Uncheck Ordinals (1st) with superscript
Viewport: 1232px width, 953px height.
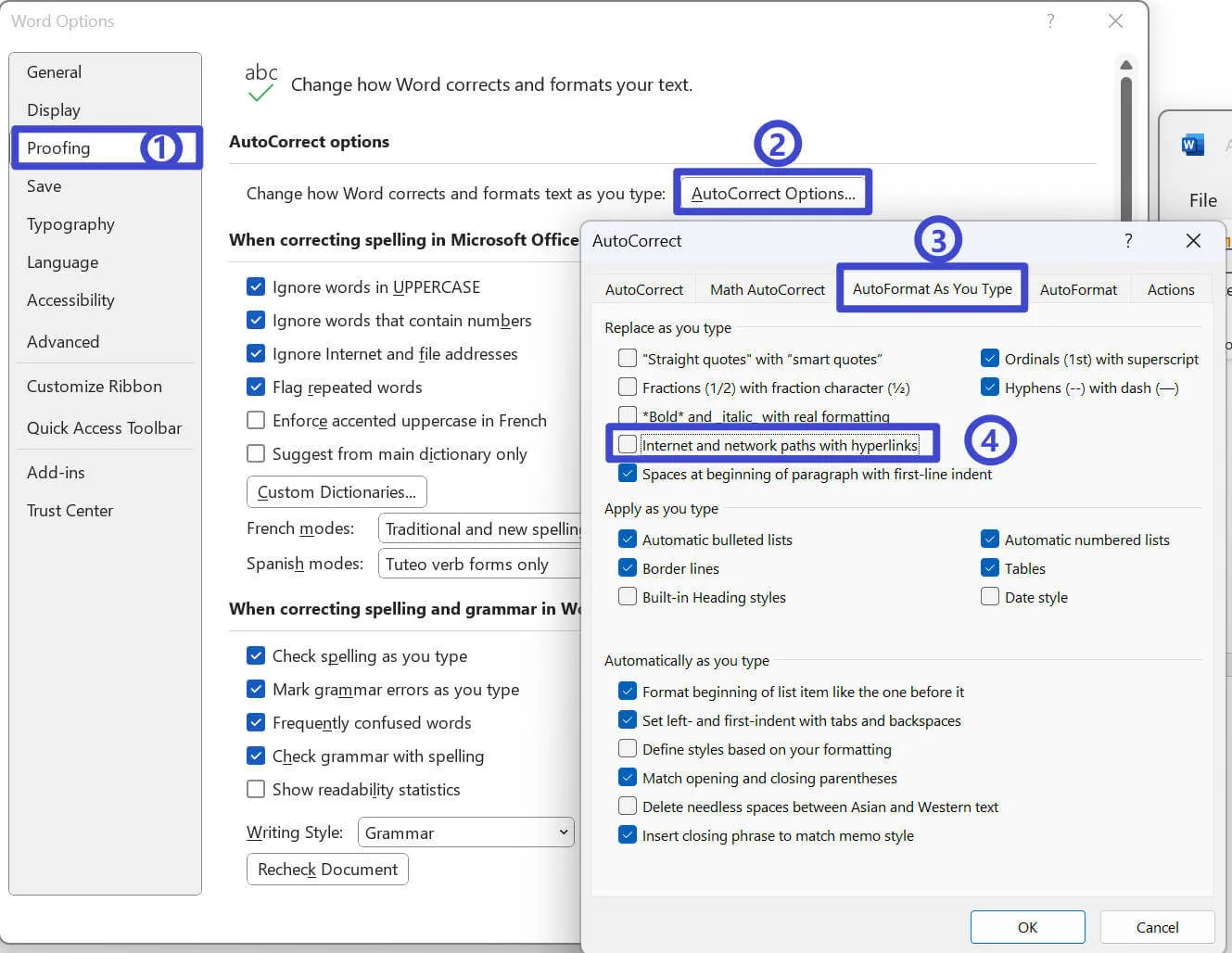[990, 358]
